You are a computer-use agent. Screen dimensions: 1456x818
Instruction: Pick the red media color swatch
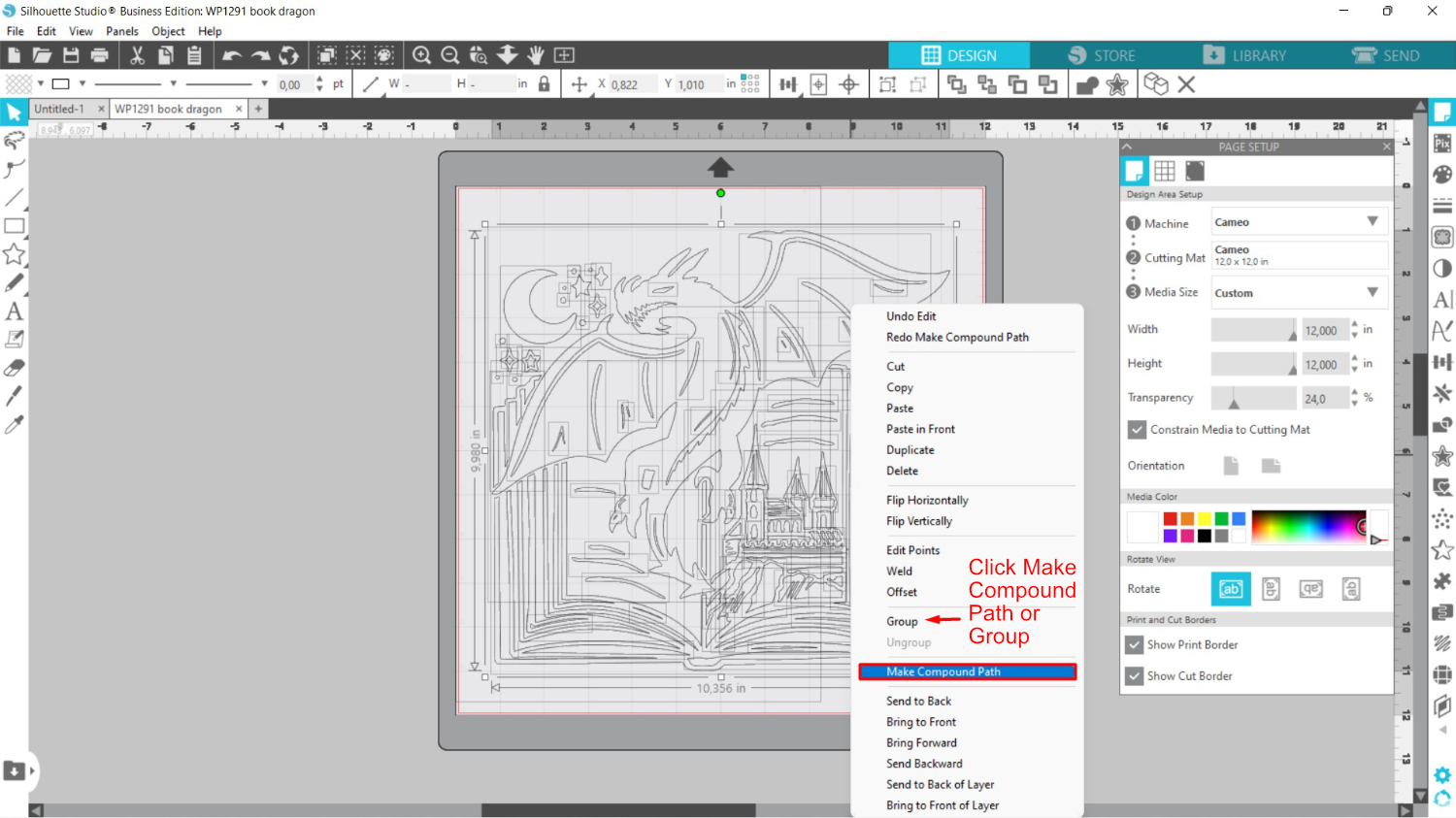[x=1170, y=519]
